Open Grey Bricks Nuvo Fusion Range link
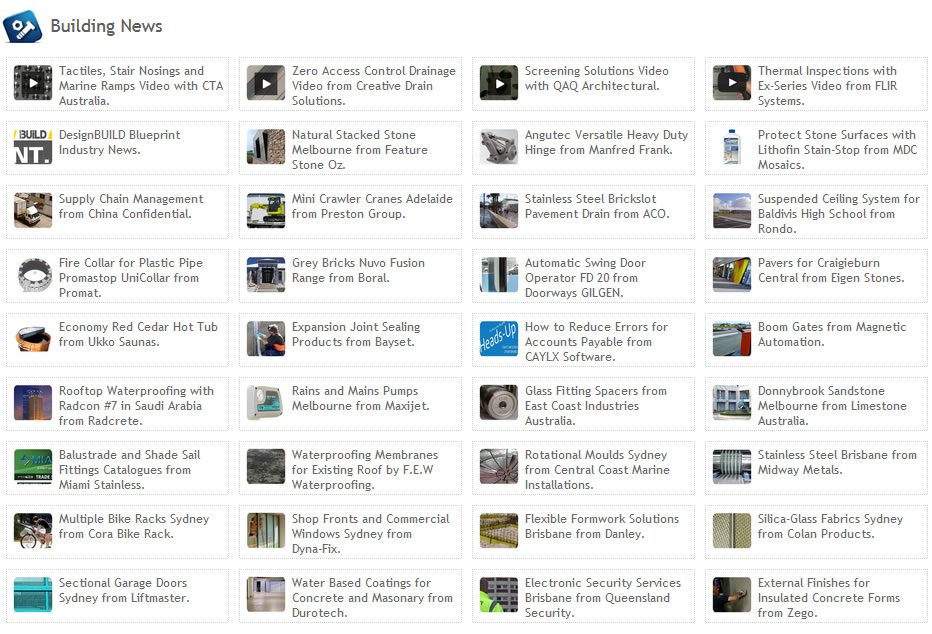Screen dimensions: 932x634 (x=358, y=270)
